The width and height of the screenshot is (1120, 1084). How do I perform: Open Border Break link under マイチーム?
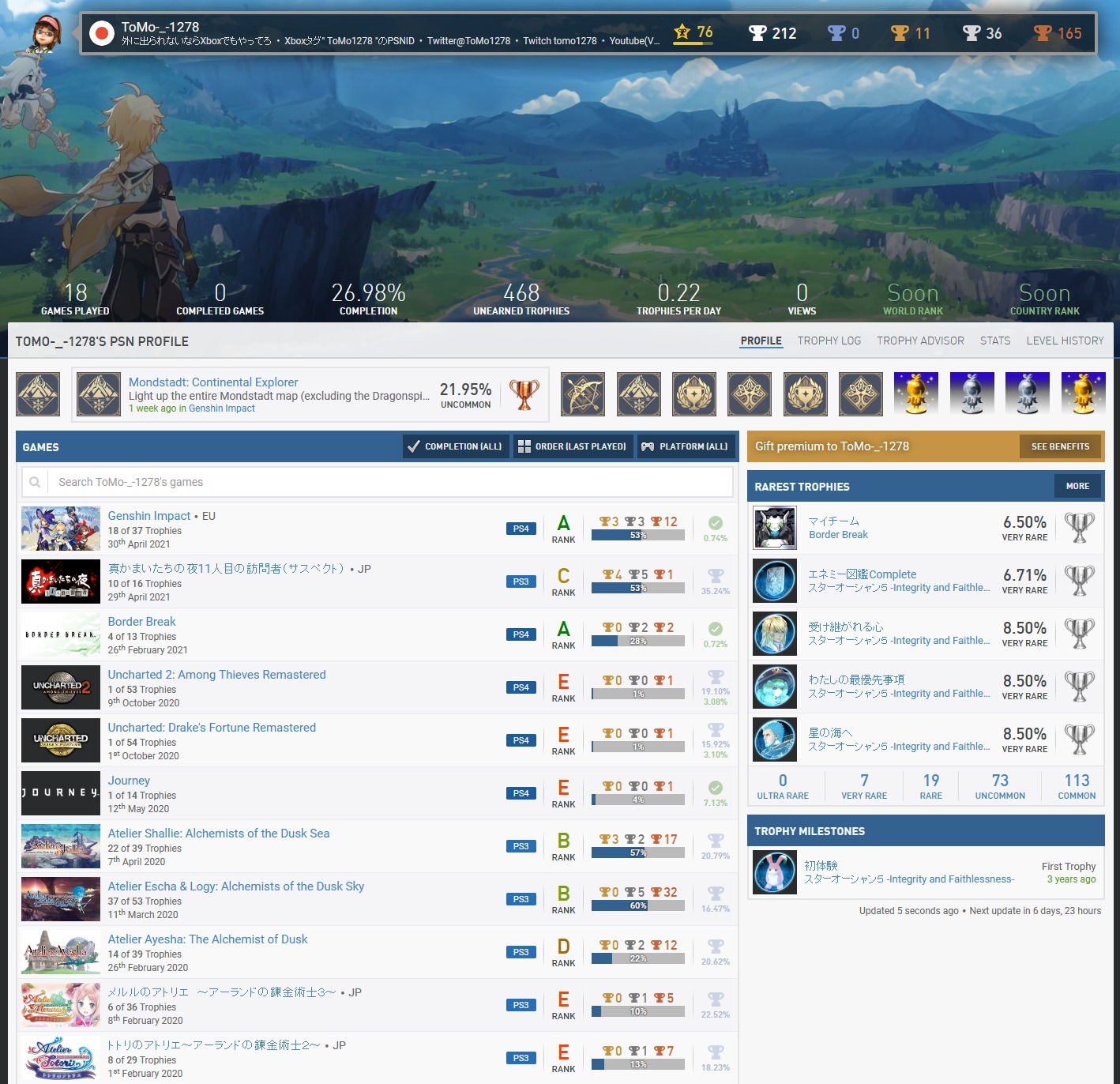click(838, 535)
